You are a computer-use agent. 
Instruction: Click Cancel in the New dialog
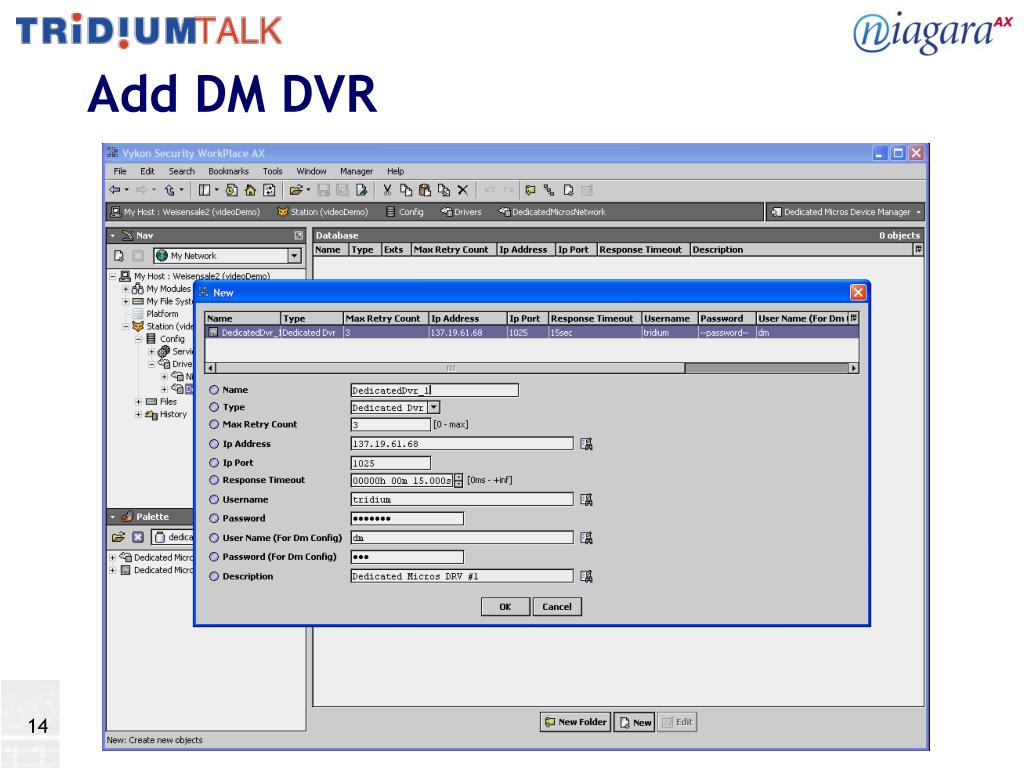[x=557, y=607]
